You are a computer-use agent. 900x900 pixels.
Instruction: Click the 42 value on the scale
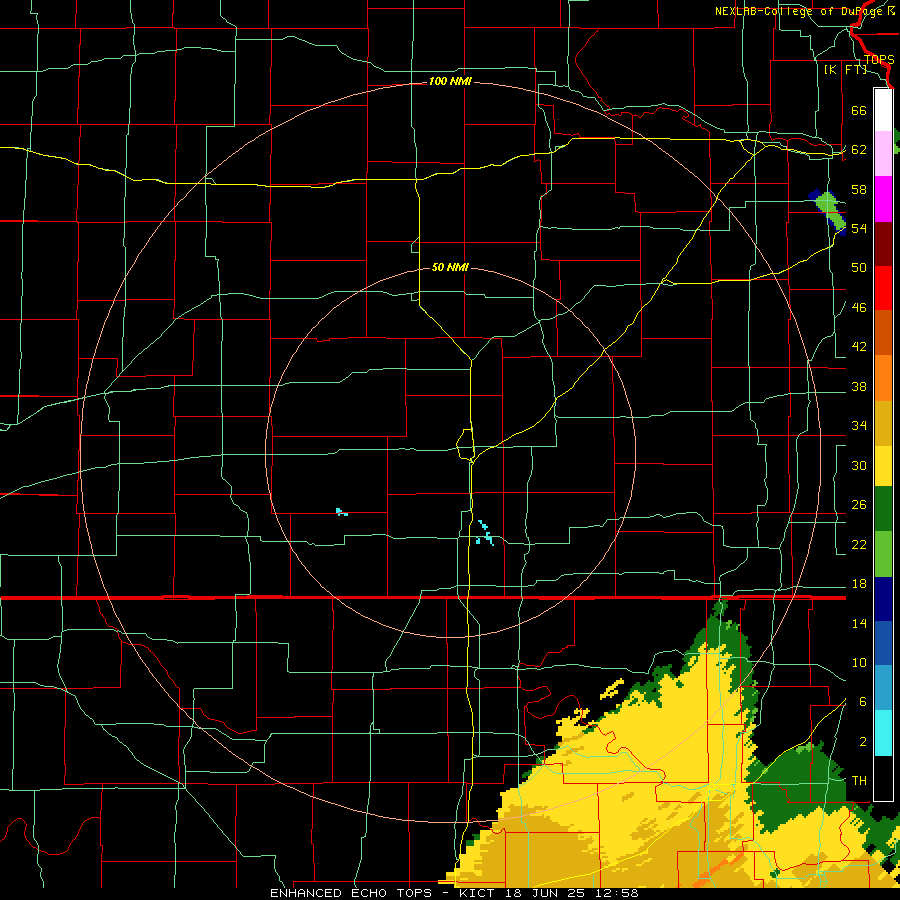point(859,346)
